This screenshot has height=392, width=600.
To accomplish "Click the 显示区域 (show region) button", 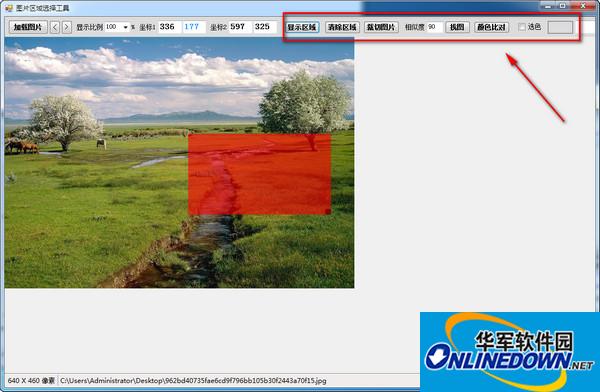I will click(x=302, y=27).
